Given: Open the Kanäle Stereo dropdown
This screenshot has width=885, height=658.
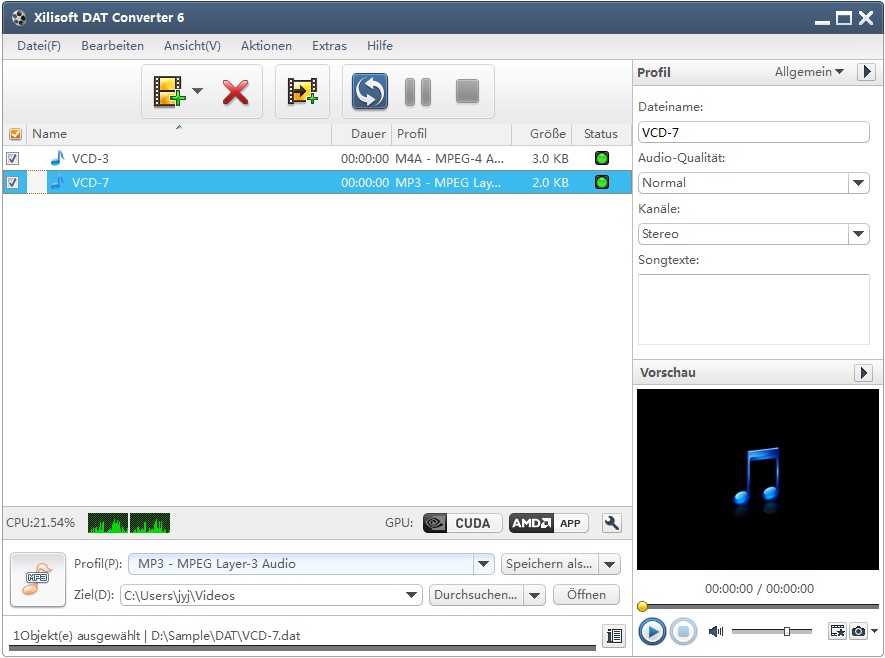Looking at the screenshot, I should (x=858, y=234).
